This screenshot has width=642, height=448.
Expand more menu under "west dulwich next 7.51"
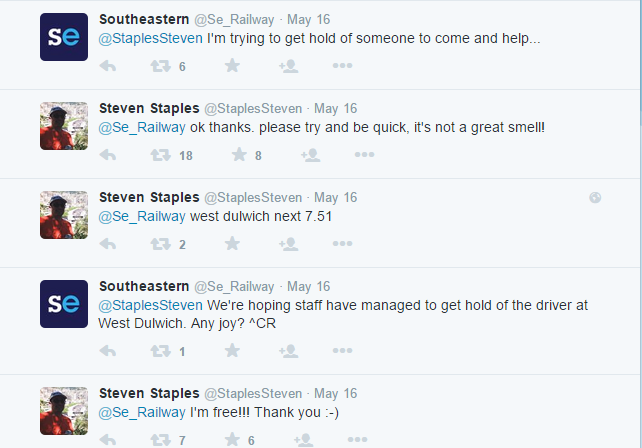(342, 244)
